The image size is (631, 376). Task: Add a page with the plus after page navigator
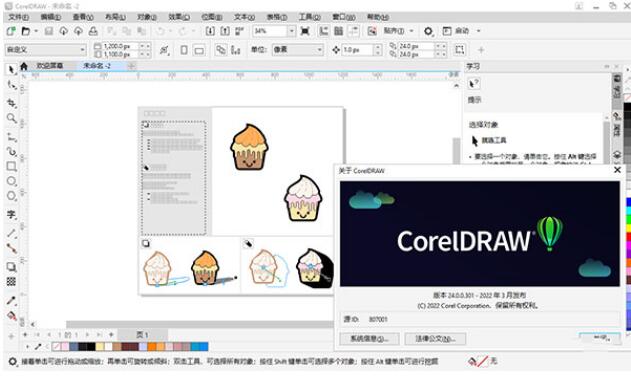(111, 335)
